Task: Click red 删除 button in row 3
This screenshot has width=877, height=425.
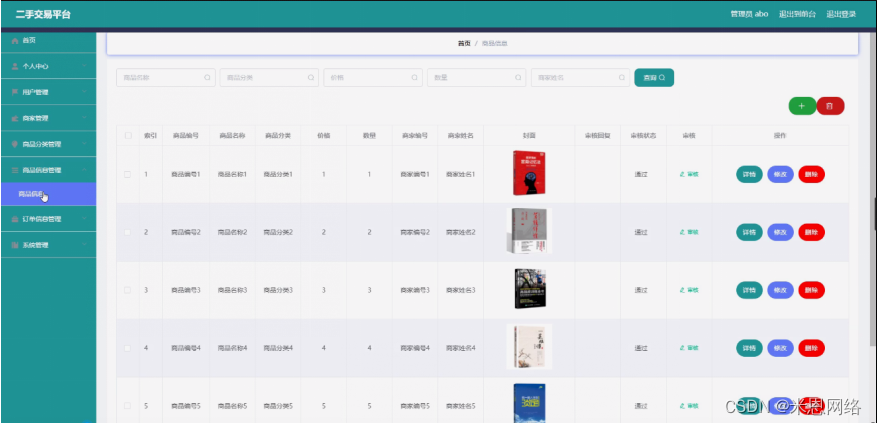Action: tap(812, 290)
